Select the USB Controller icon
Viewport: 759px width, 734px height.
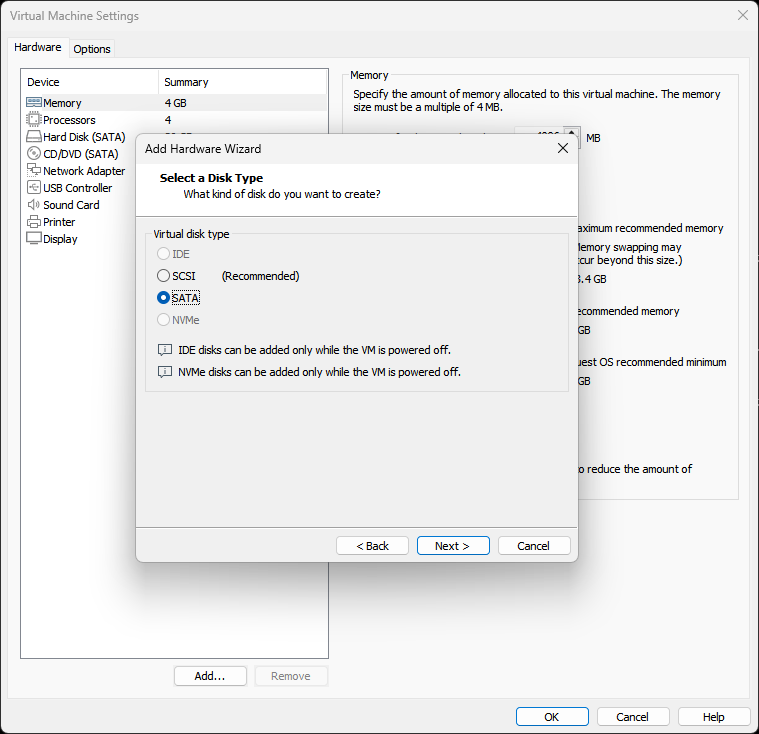coord(33,188)
